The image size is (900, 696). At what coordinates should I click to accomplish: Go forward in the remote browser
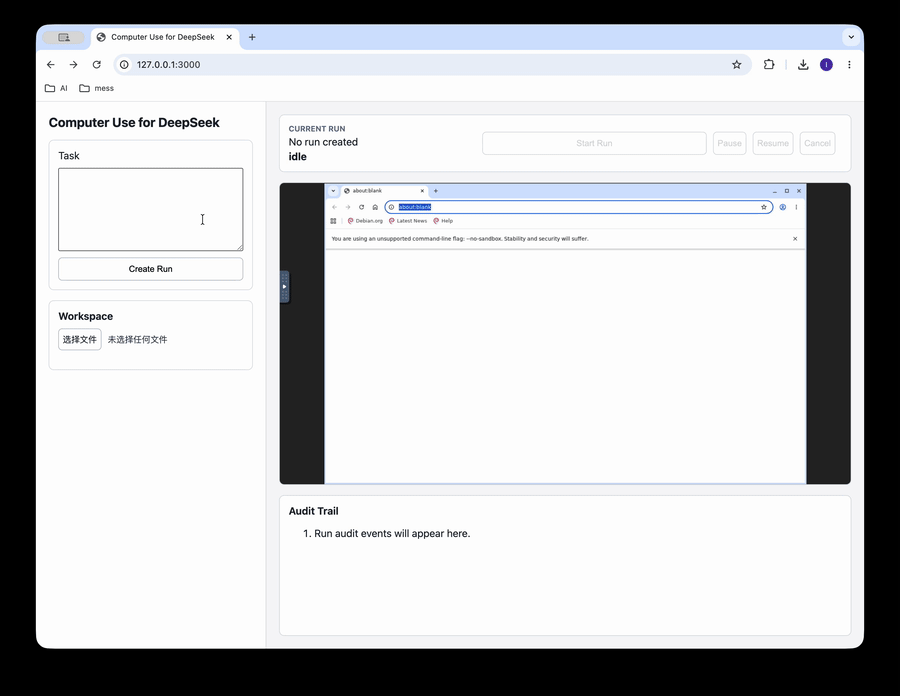[x=348, y=207]
